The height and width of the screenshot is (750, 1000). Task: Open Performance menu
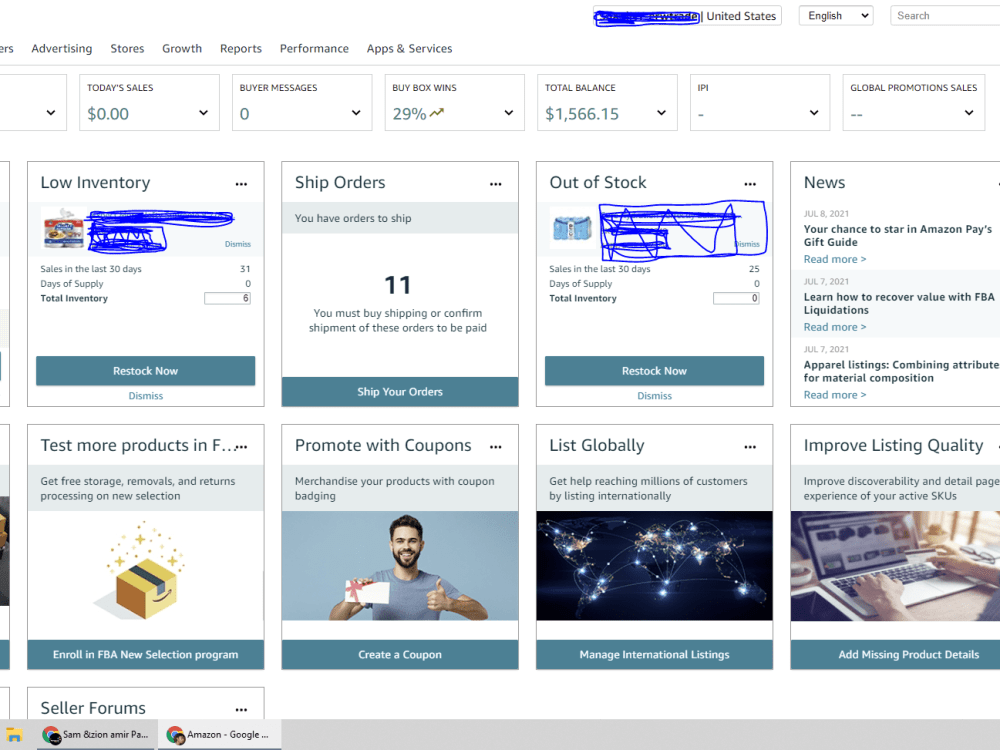(314, 48)
